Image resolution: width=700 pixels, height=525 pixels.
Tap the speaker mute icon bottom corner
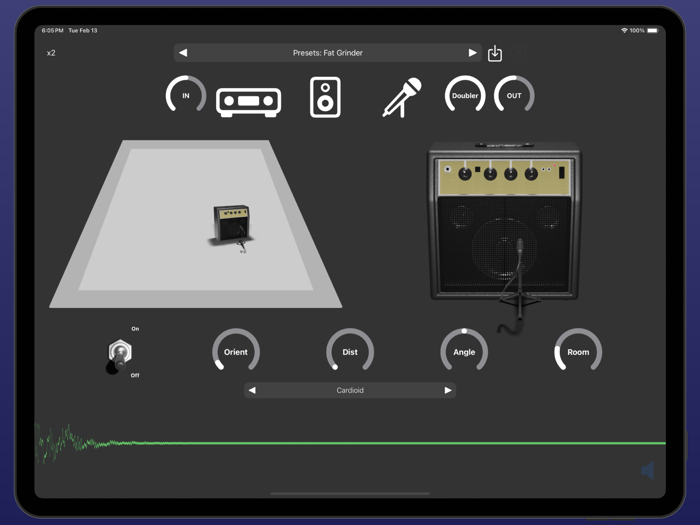tap(647, 470)
